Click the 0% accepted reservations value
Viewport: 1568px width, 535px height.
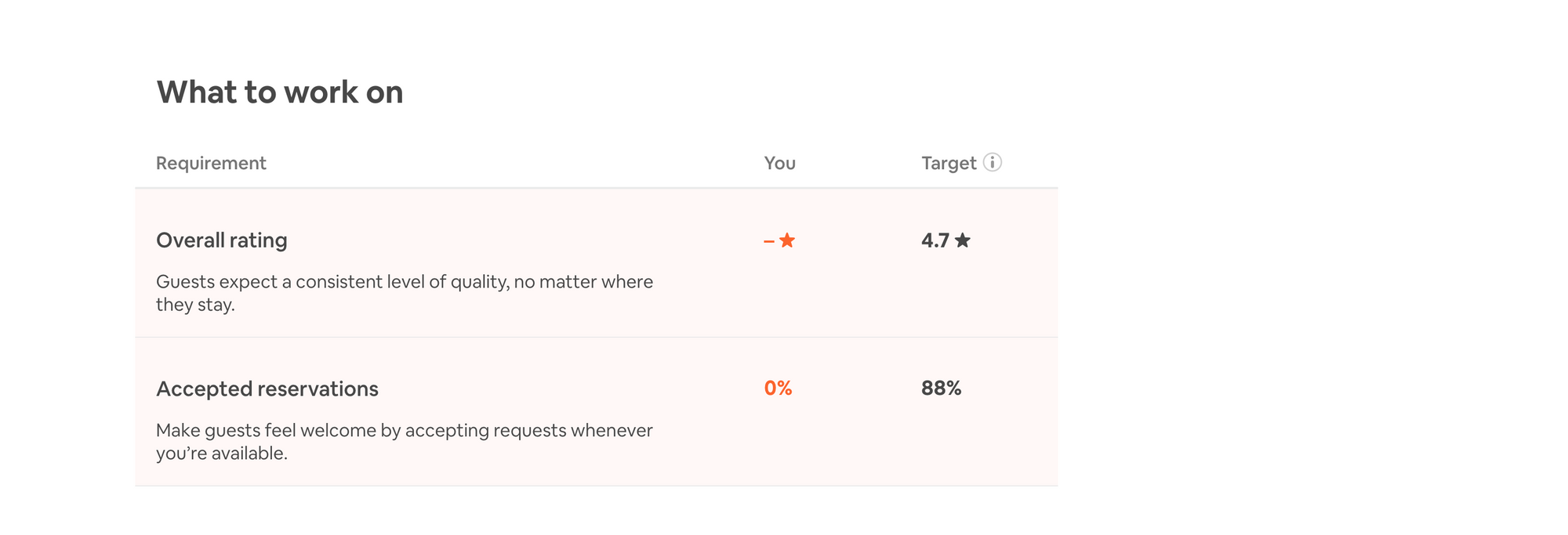(778, 389)
